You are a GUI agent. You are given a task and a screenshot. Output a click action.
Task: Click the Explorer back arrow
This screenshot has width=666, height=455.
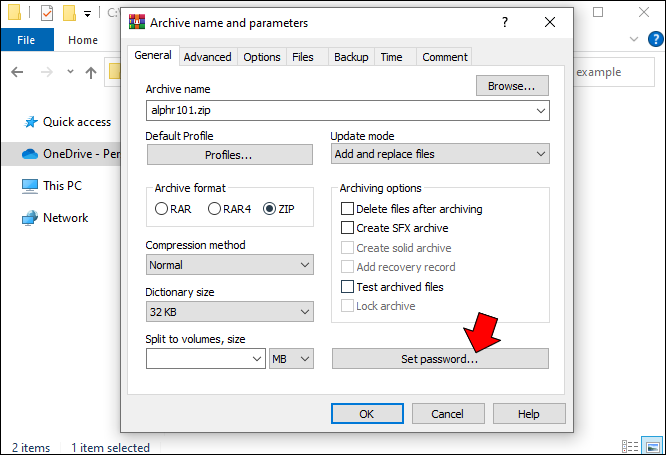coord(18,72)
